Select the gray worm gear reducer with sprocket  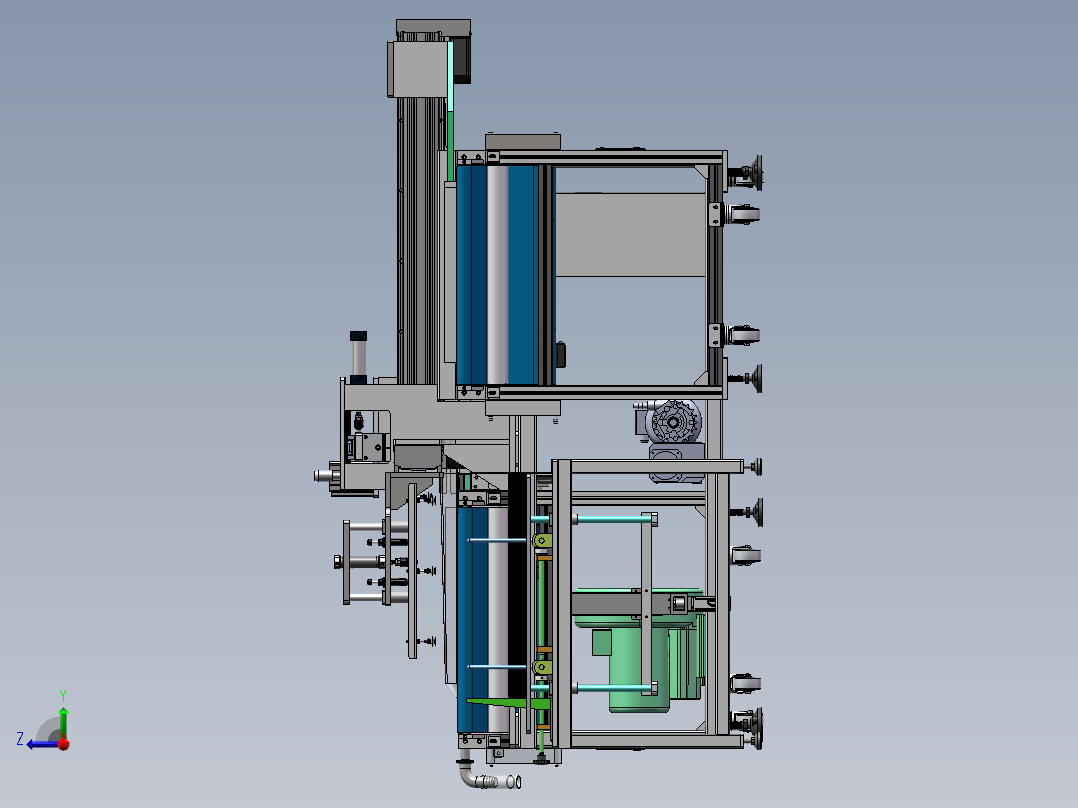coord(672,439)
